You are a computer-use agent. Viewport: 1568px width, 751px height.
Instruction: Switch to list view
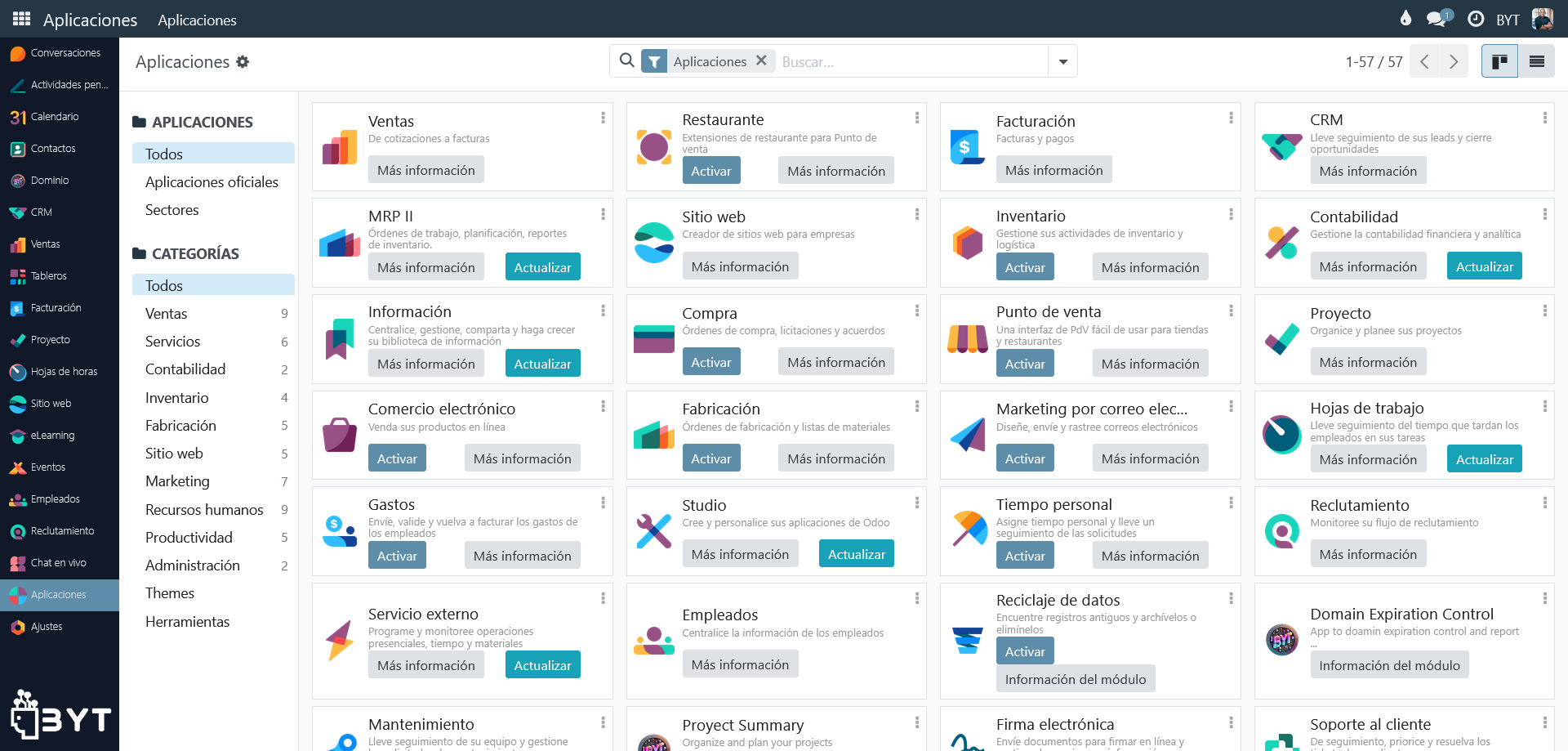pyautogui.click(x=1536, y=61)
